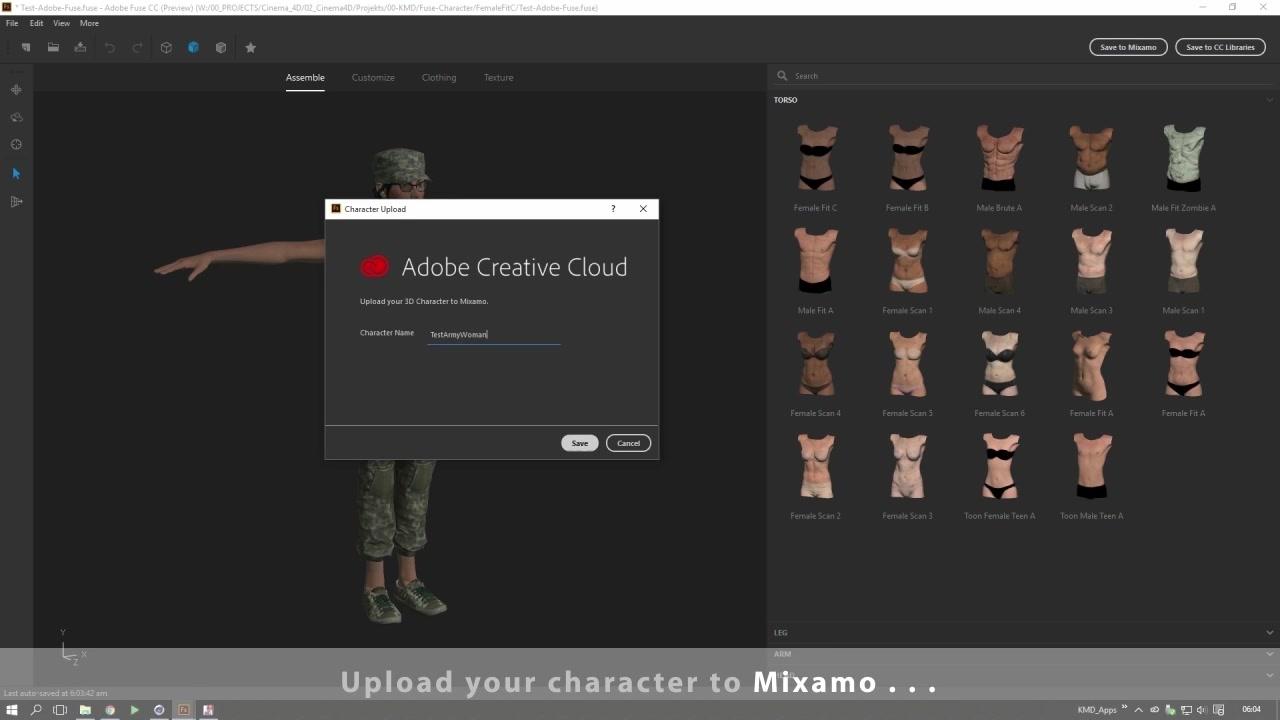Image resolution: width=1280 pixels, height=720 pixels.
Task: Select the Move tool in the left toolbar
Action: point(15,90)
